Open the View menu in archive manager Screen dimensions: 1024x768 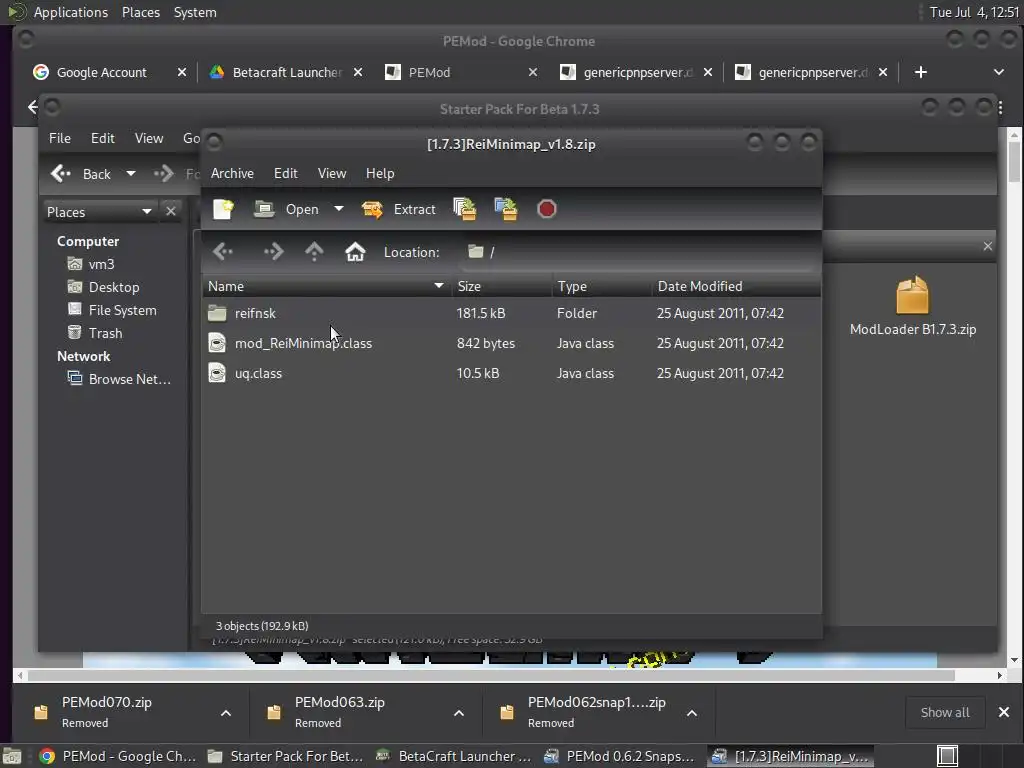tap(332, 173)
